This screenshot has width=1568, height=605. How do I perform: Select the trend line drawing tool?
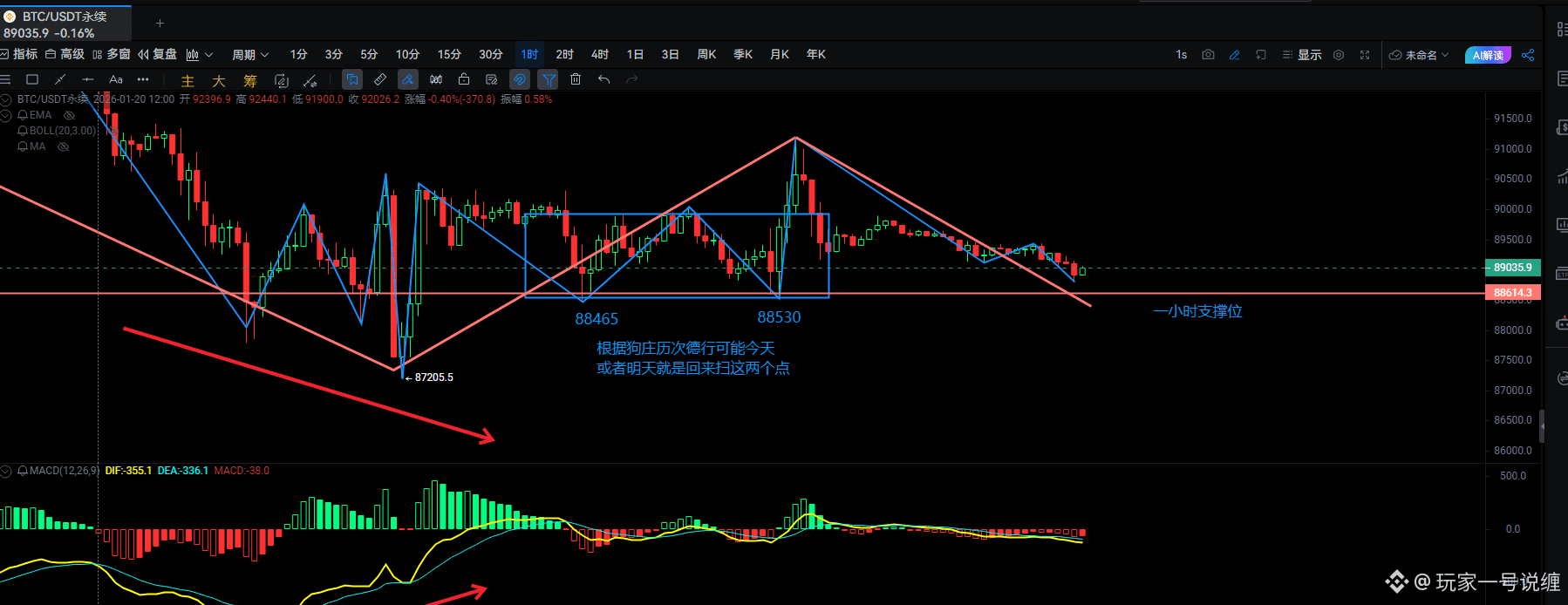pyautogui.click(x=60, y=79)
